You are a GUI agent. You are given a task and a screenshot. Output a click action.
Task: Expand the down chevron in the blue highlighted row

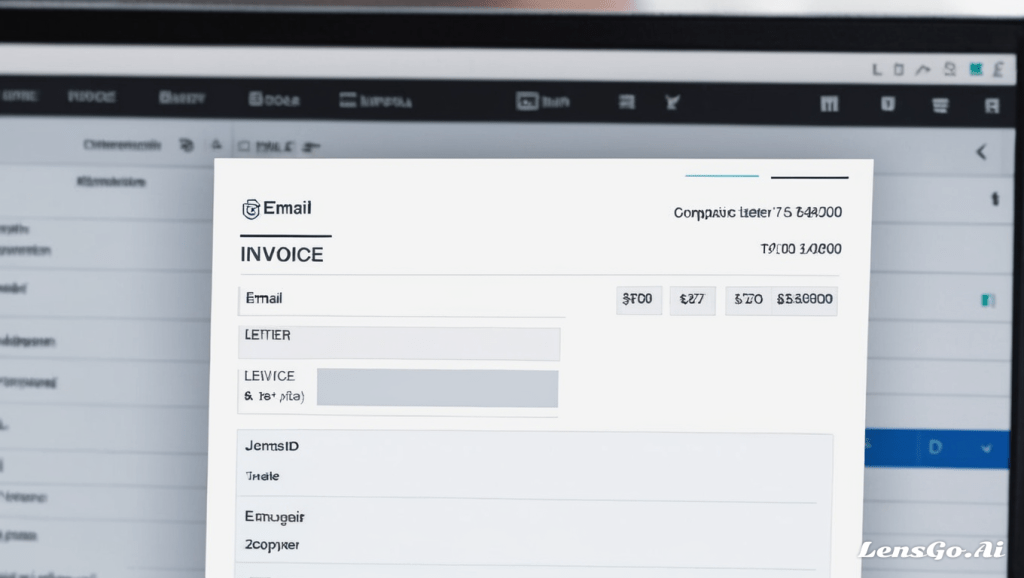987,449
